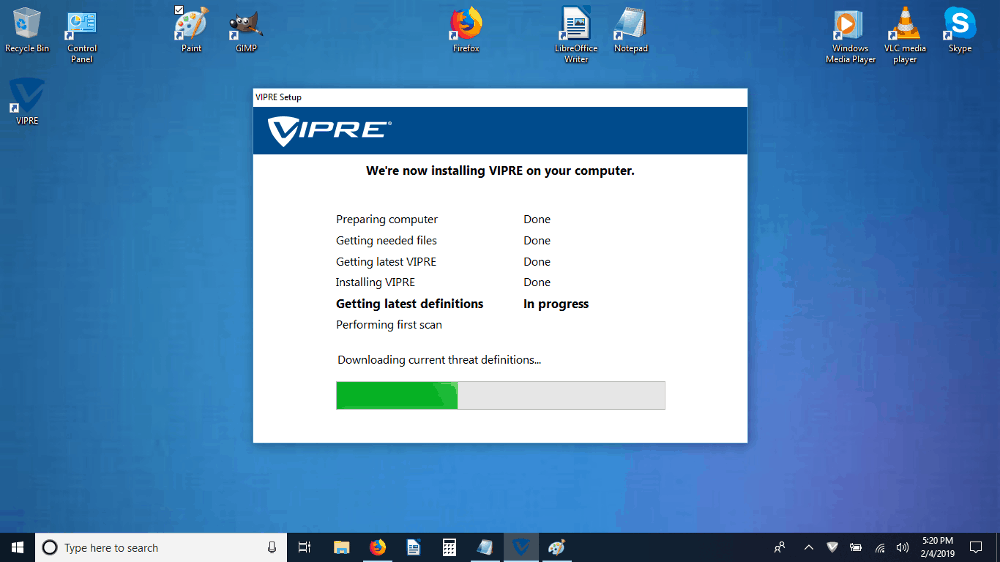This screenshot has width=1000, height=562.
Task: Click 'Done' next to Getting needed files
Action: (537, 240)
